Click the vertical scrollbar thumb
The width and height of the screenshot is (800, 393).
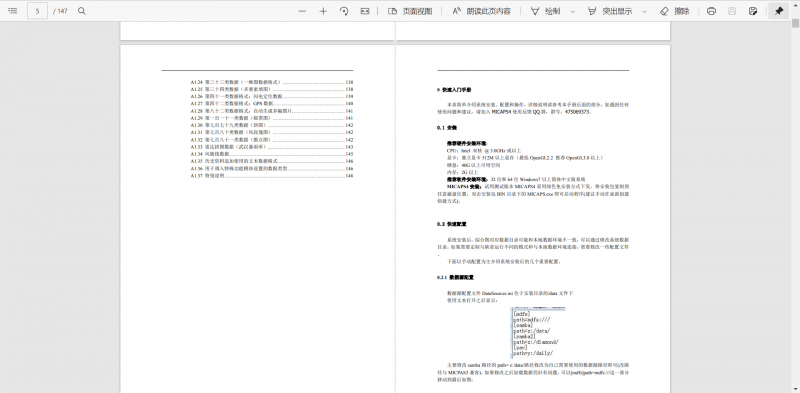click(x=795, y=23)
